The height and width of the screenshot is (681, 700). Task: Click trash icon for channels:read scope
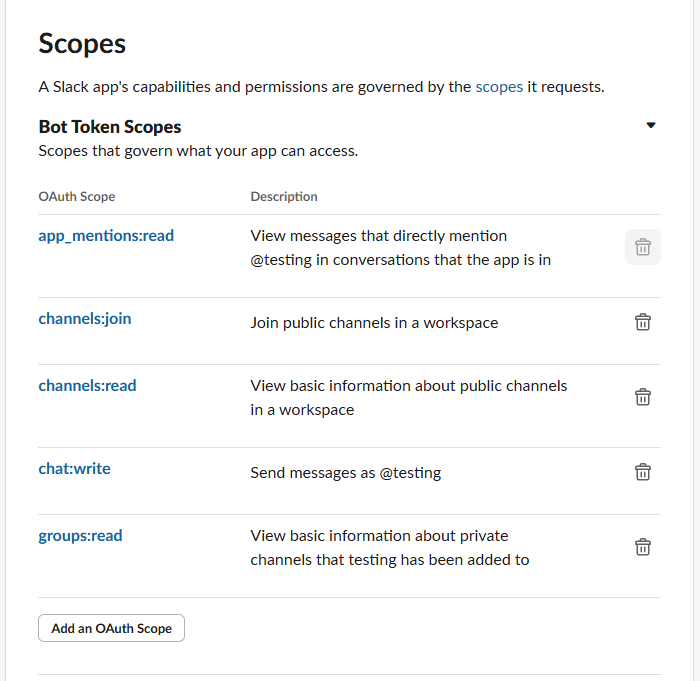pos(643,397)
